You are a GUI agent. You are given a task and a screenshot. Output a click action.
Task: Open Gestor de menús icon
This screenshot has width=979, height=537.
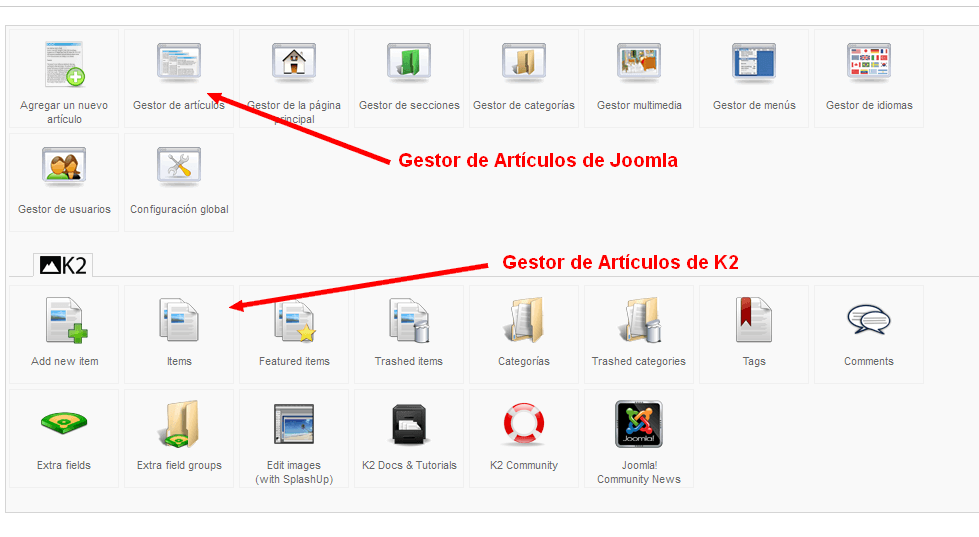(x=754, y=62)
